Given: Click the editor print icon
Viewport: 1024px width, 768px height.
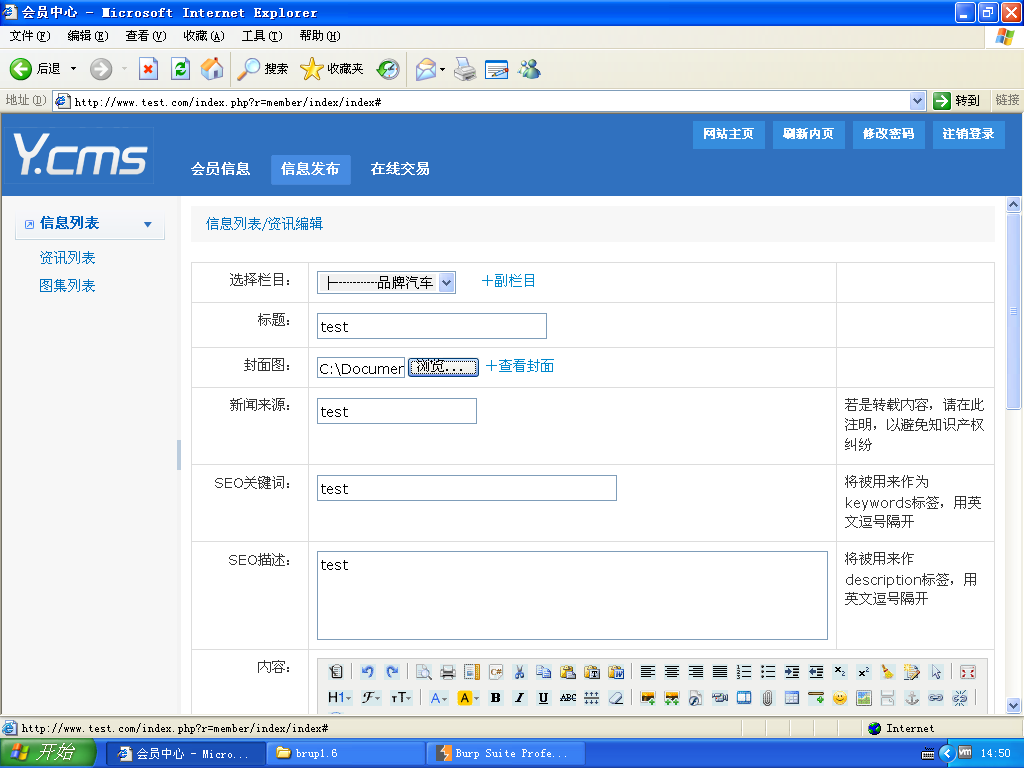Looking at the screenshot, I should [447, 671].
